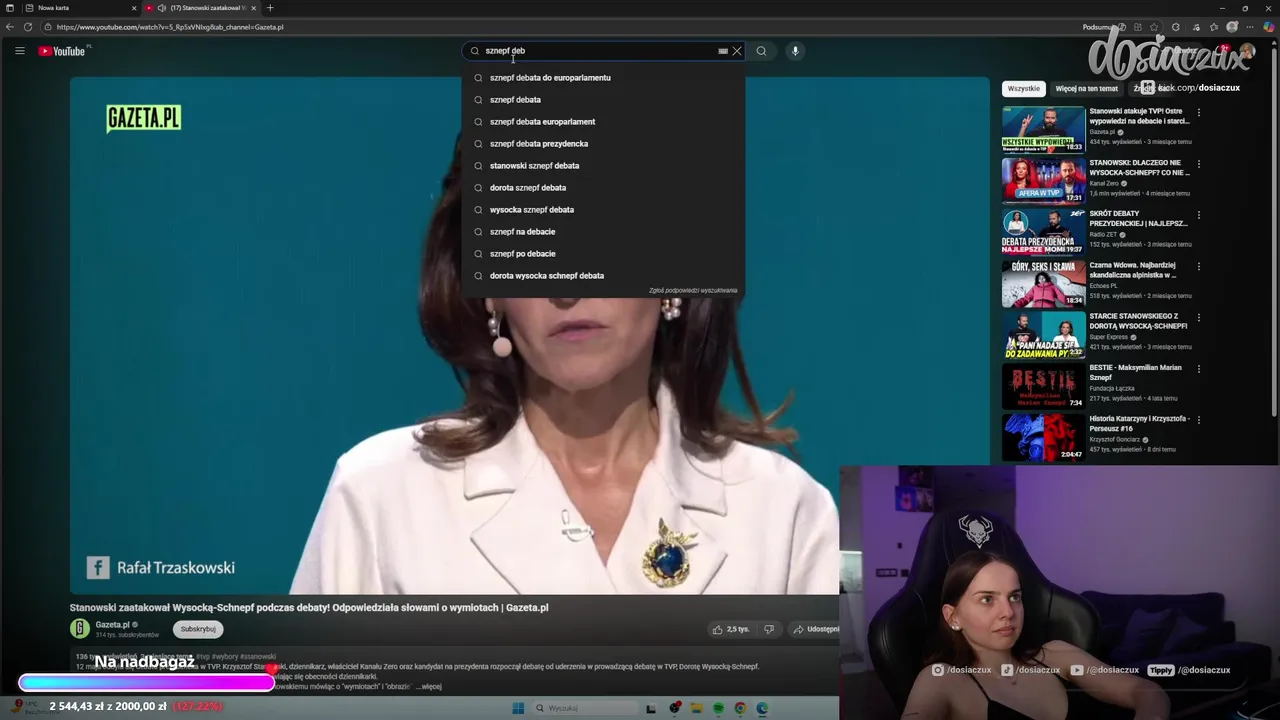Start voice search with microphone icon
Screen dimensions: 1280x720
point(795,51)
